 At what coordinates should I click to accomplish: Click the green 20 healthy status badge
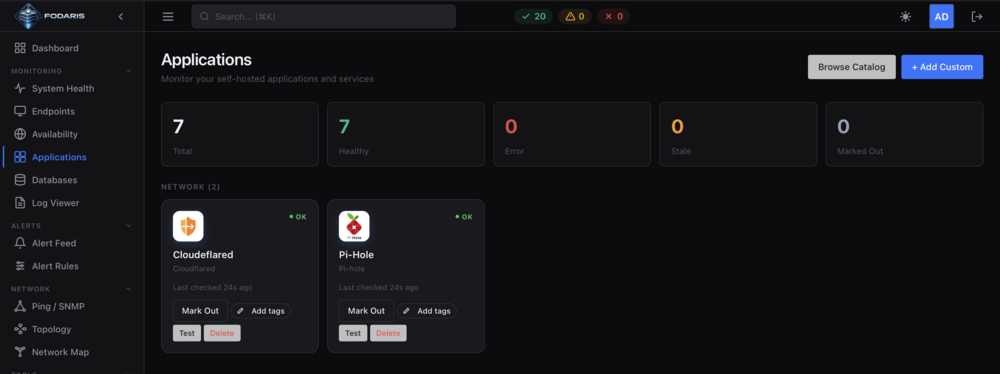pyautogui.click(x=534, y=17)
